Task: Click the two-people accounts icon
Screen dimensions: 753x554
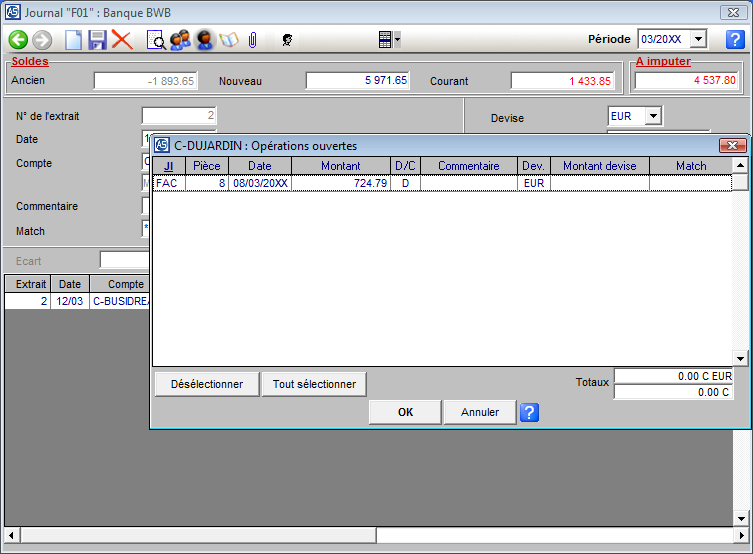Action: pyautogui.click(x=180, y=40)
